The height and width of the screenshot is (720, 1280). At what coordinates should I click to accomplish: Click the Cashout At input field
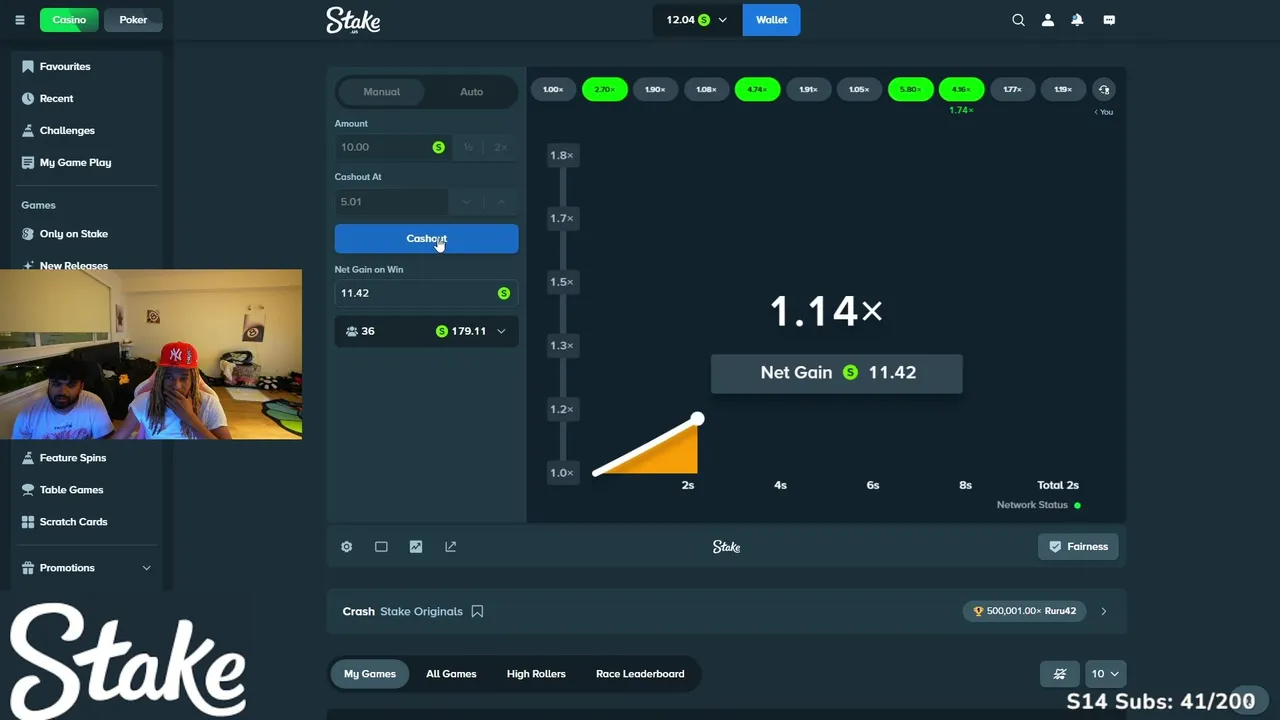[393, 202]
